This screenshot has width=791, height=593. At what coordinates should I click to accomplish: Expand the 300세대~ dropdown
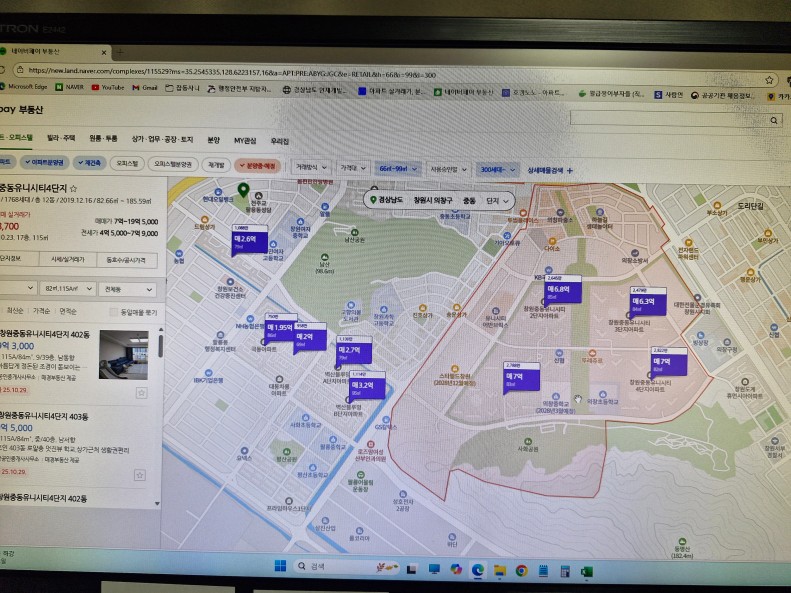pos(497,169)
